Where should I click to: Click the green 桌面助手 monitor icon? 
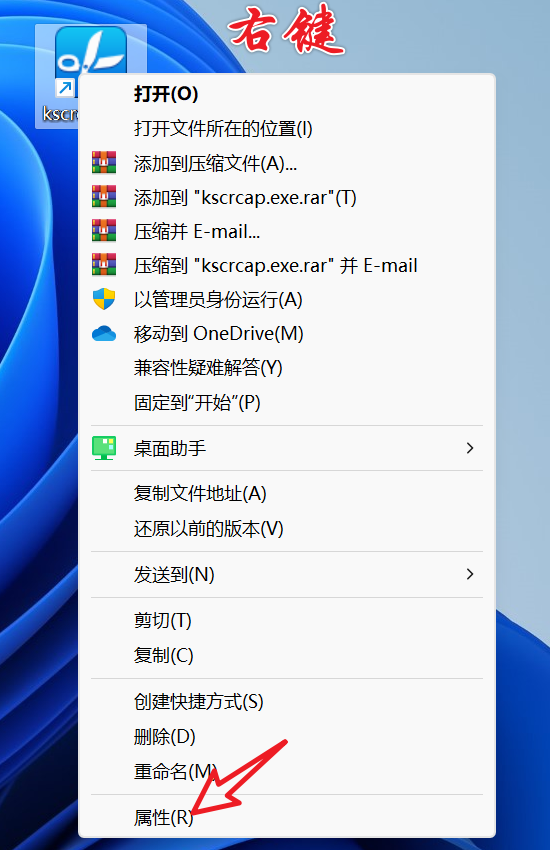click(104, 448)
